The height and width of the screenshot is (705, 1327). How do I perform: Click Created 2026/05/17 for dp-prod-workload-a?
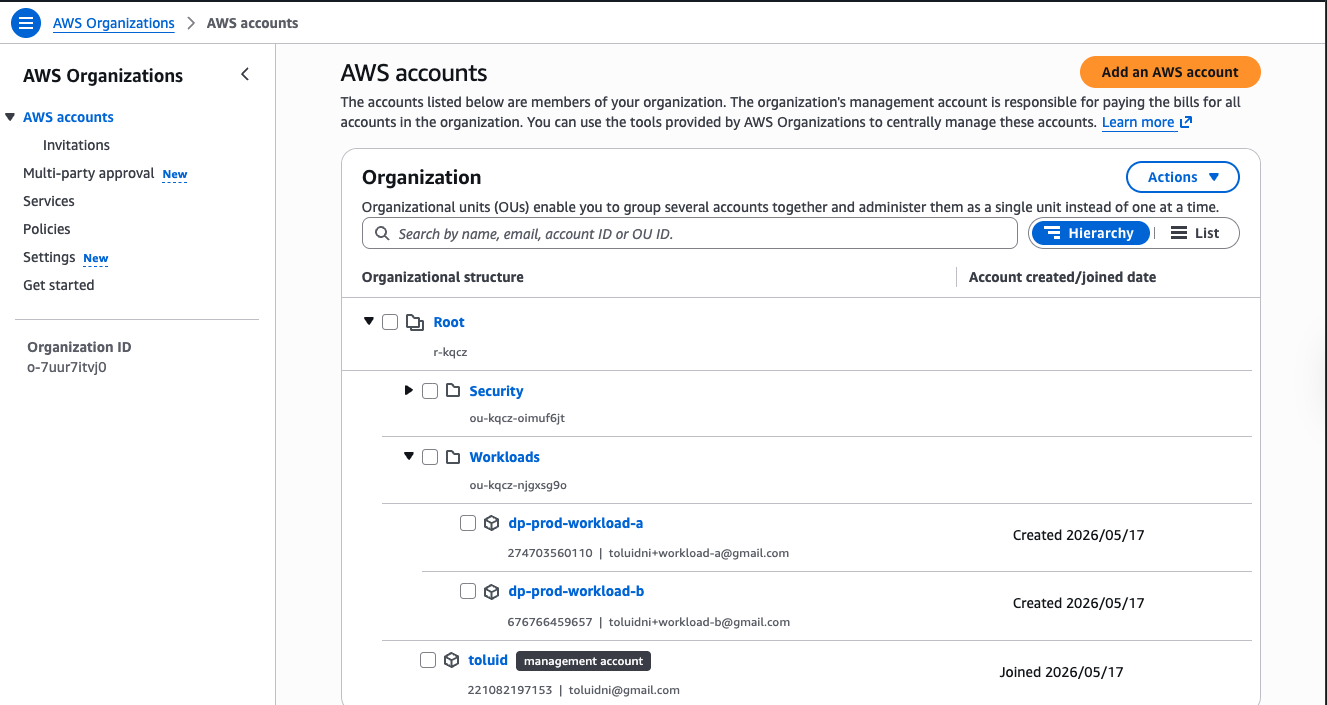pyautogui.click(x=1078, y=535)
